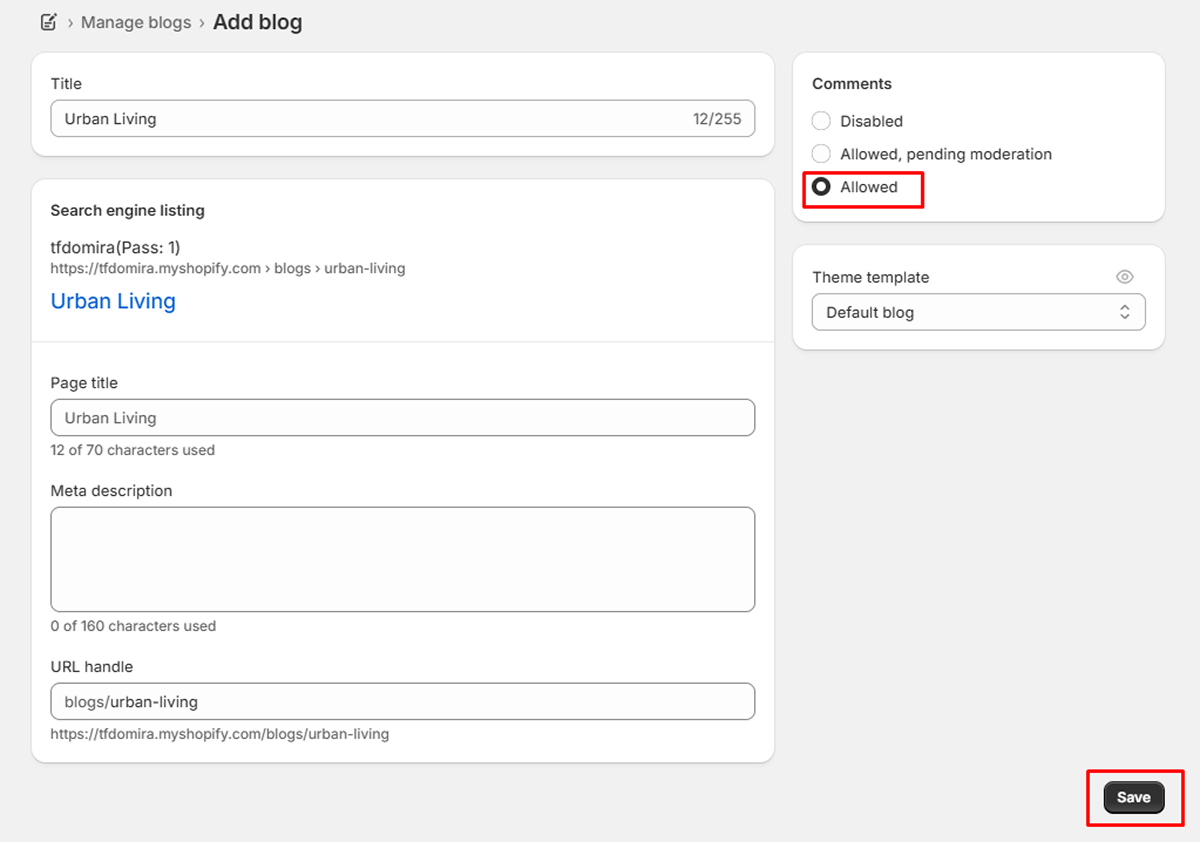
Task: Click the Theme template label
Action: click(871, 277)
